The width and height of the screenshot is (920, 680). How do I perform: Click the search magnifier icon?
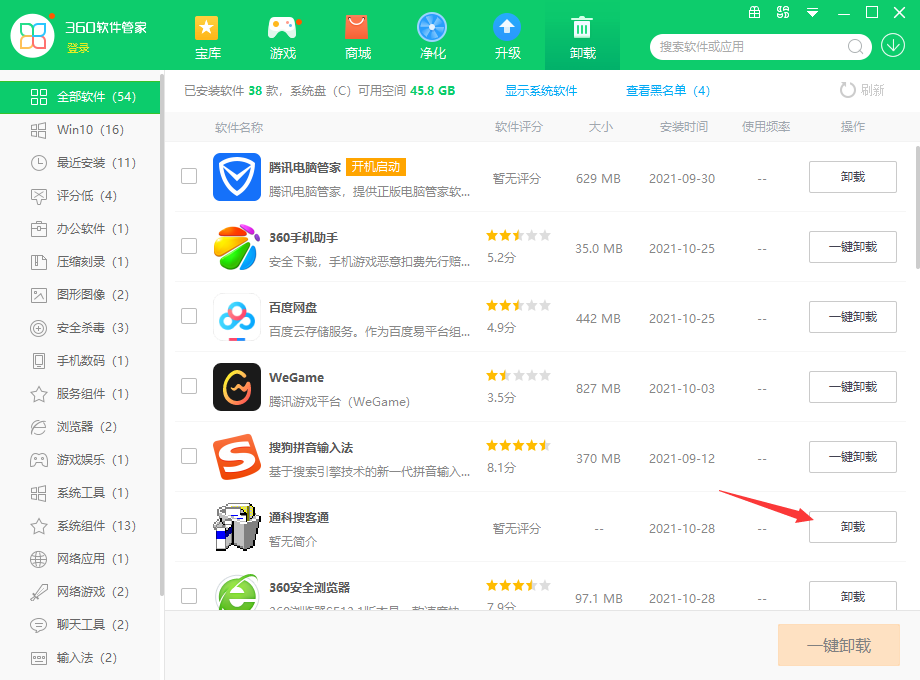[x=855, y=46]
